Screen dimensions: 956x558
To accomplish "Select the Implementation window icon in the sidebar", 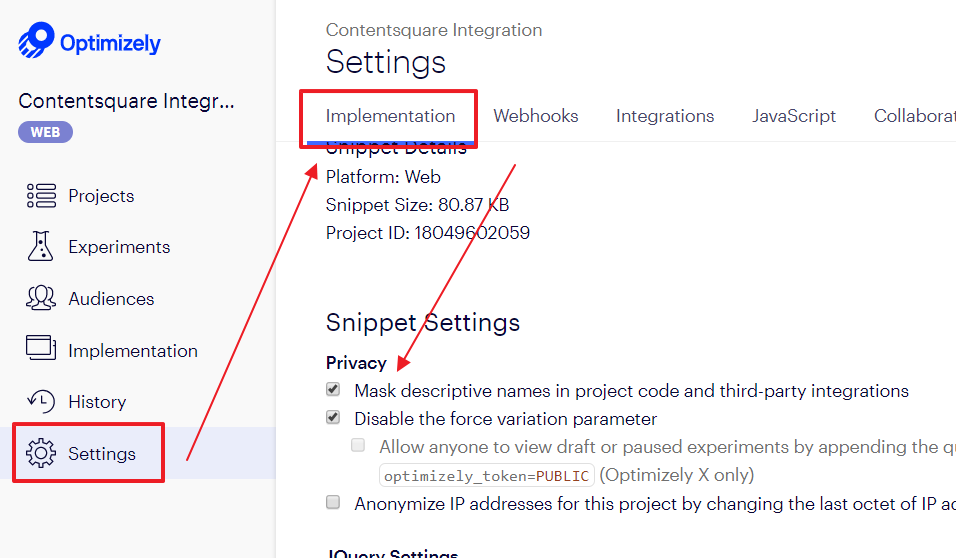I will (41, 348).
